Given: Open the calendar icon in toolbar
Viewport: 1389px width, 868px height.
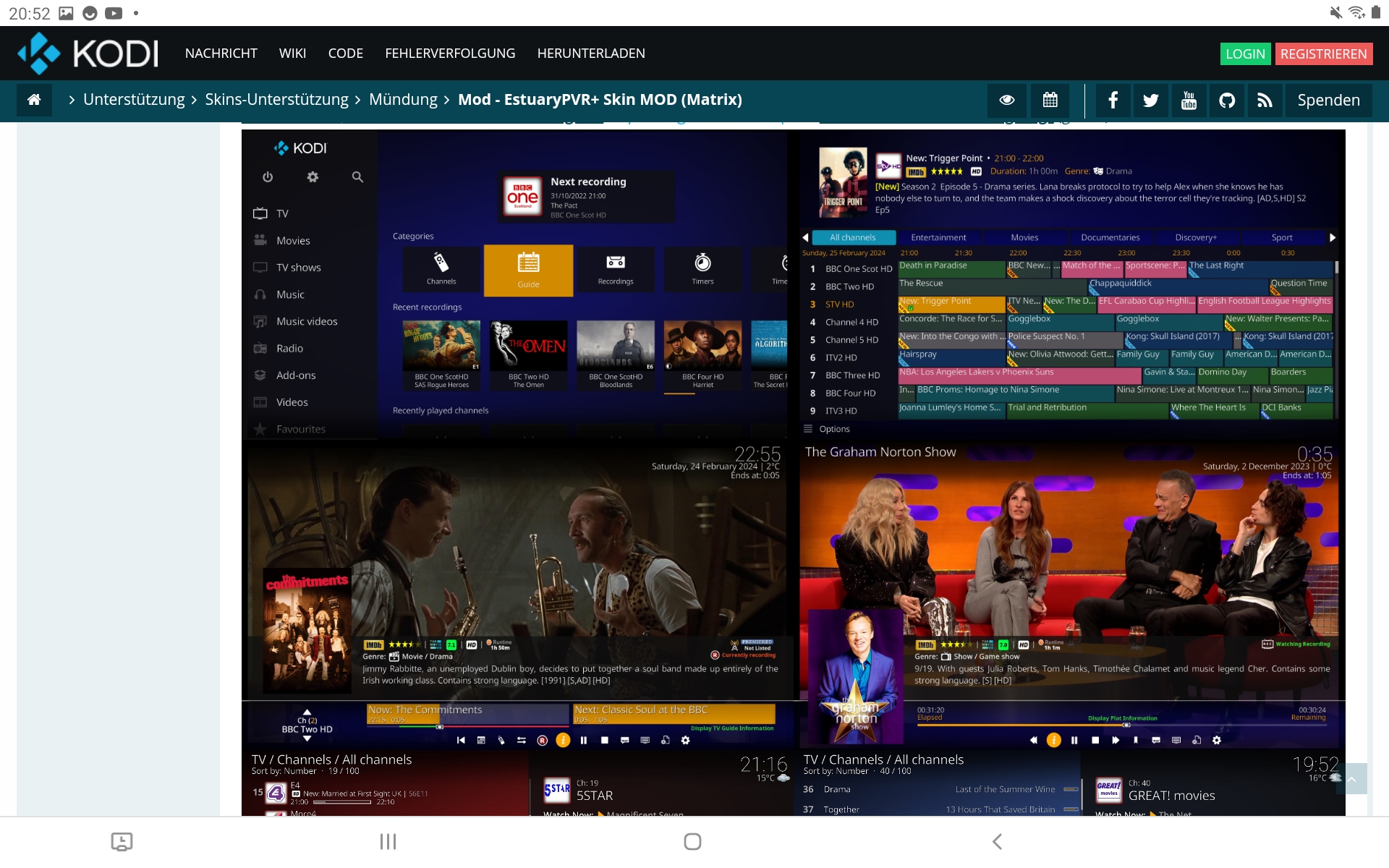Looking at the screenshot, I should 1050,100.
